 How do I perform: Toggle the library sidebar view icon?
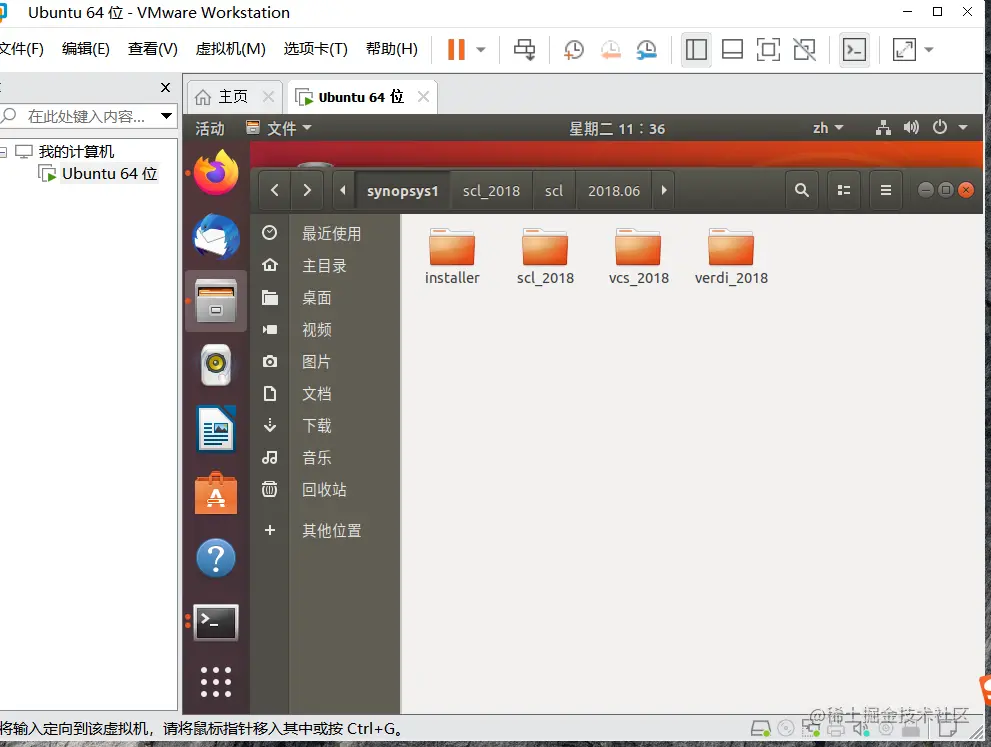[x=696, y=49]
